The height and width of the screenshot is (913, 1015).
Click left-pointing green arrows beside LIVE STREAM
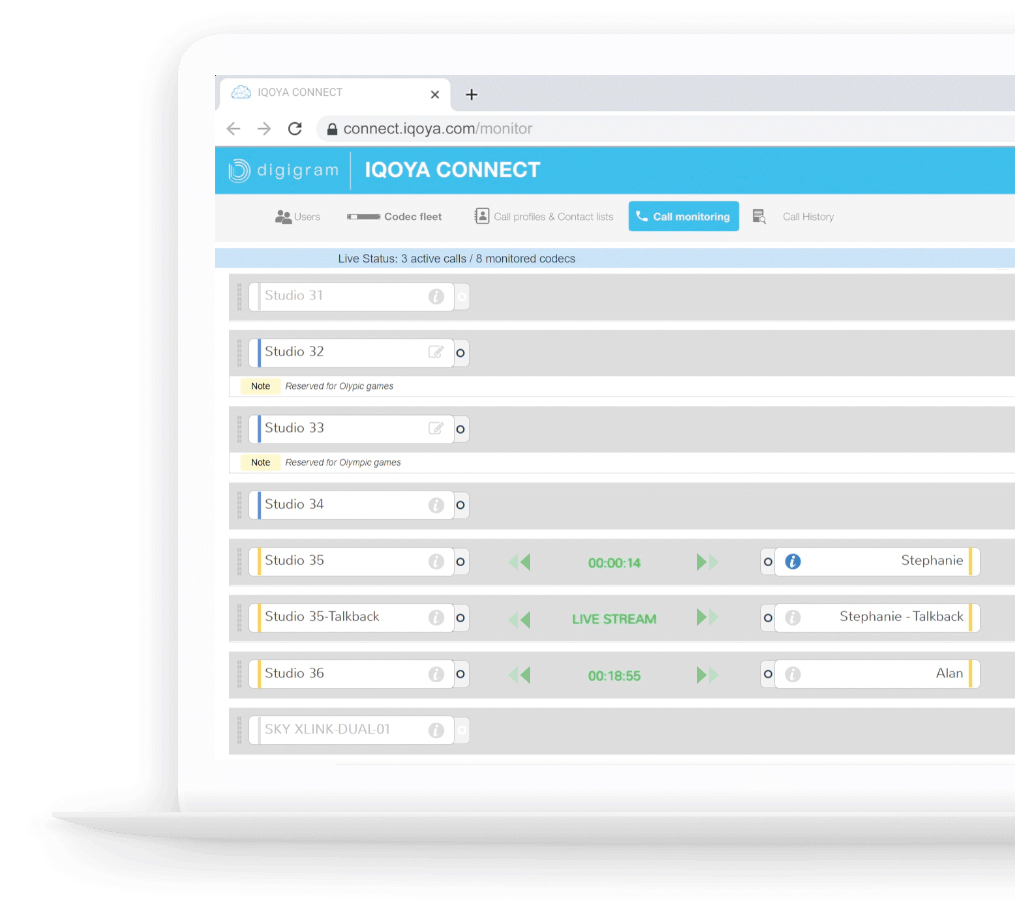[520, 619]
